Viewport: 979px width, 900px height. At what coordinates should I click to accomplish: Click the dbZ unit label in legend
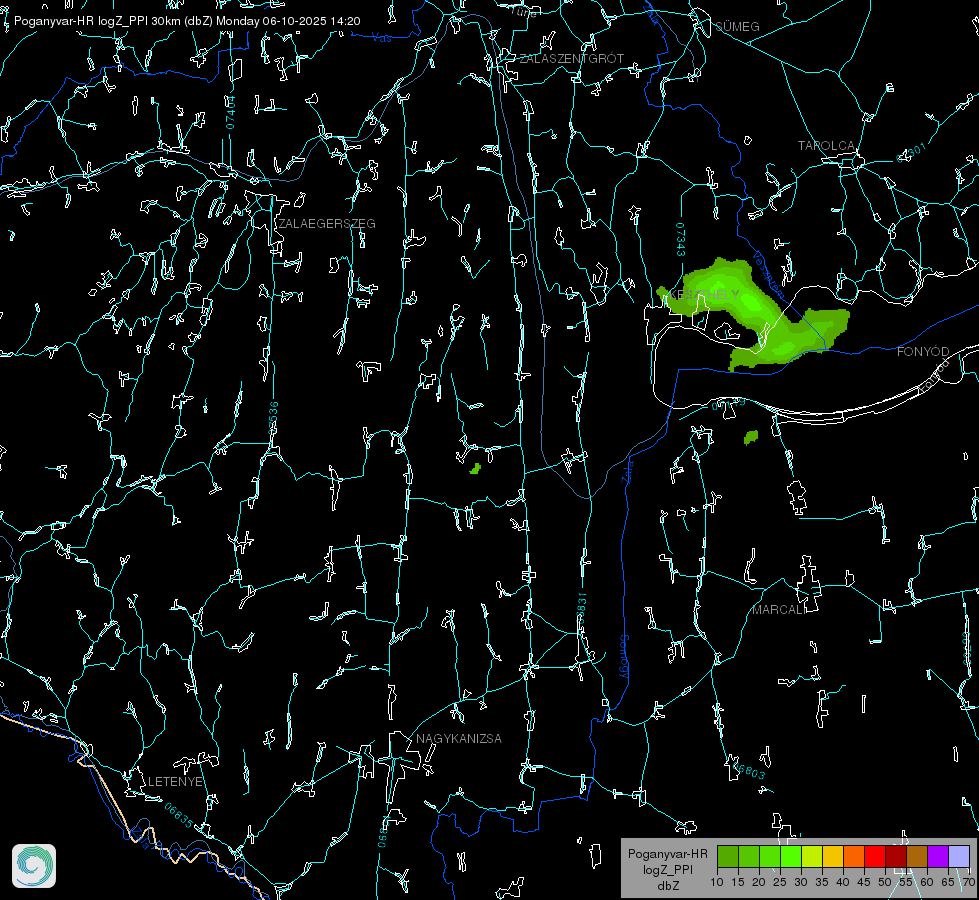667,886
